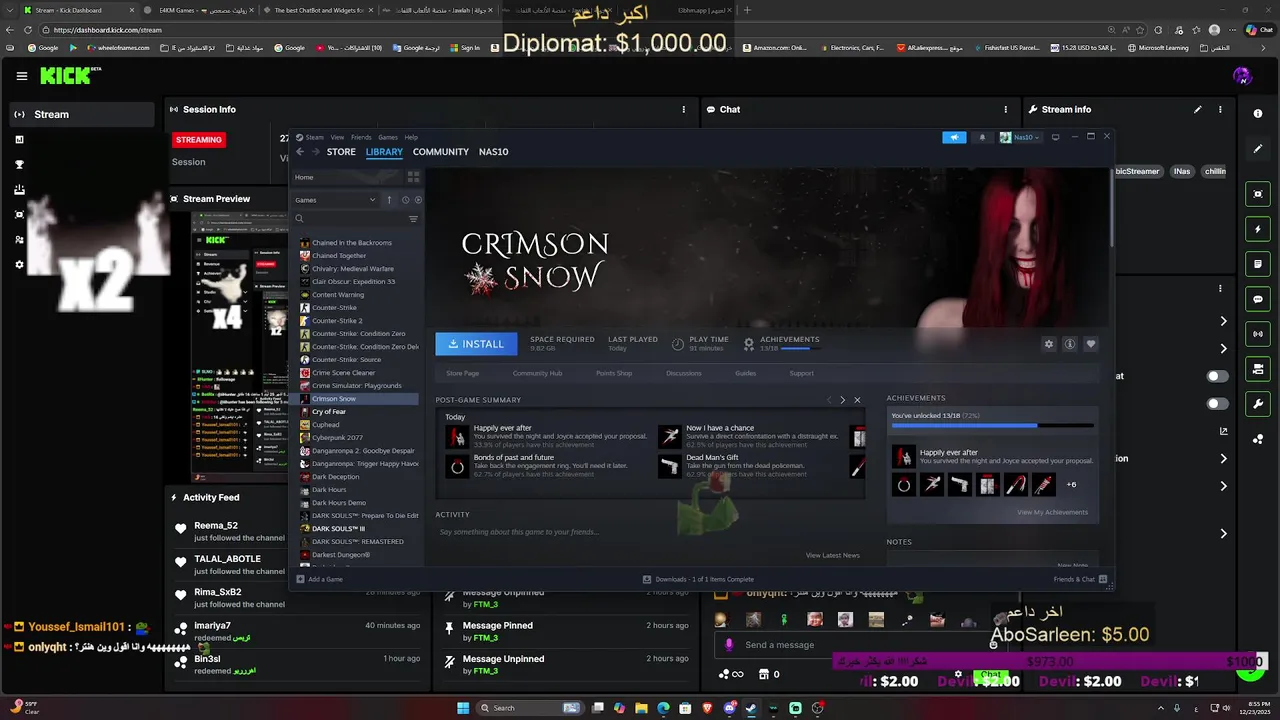Click the Stream item in Kick sidebar
The image size is (1280, 720).
coord(82,114)
